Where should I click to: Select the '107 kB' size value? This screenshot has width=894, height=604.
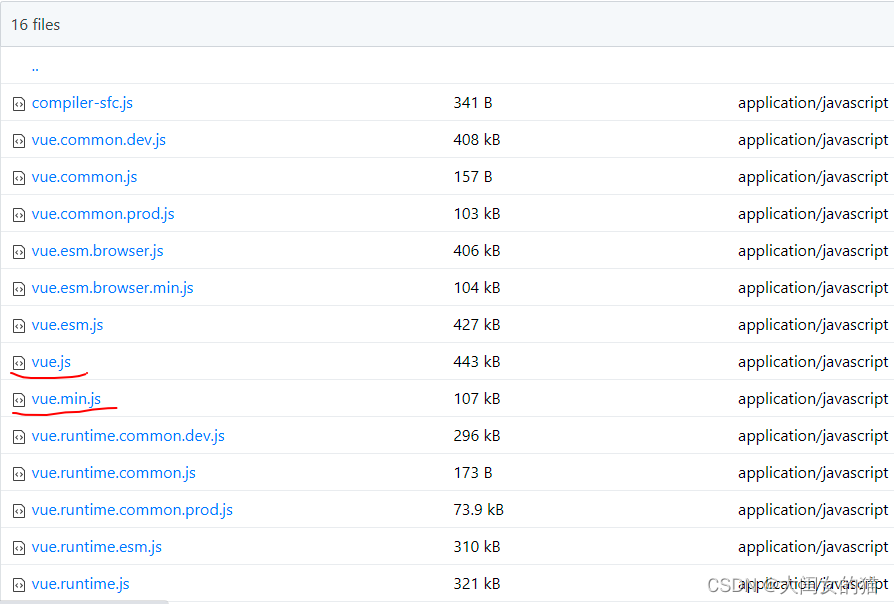click(x=477, y=399)
